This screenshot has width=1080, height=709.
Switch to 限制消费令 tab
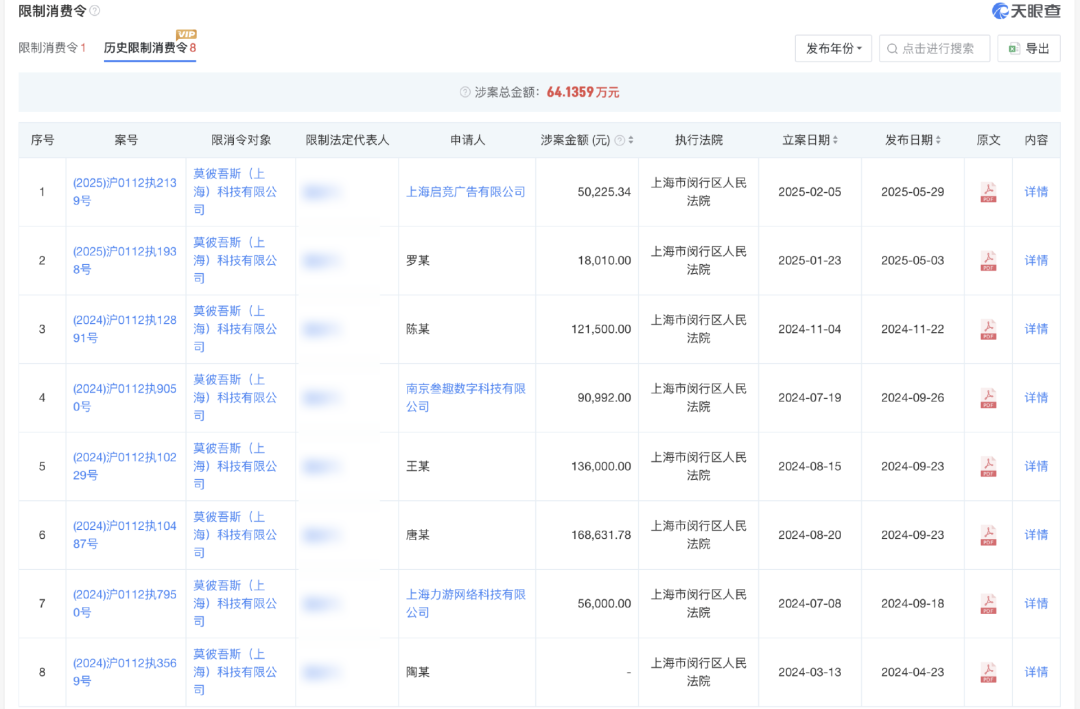(x=52, y=48)
